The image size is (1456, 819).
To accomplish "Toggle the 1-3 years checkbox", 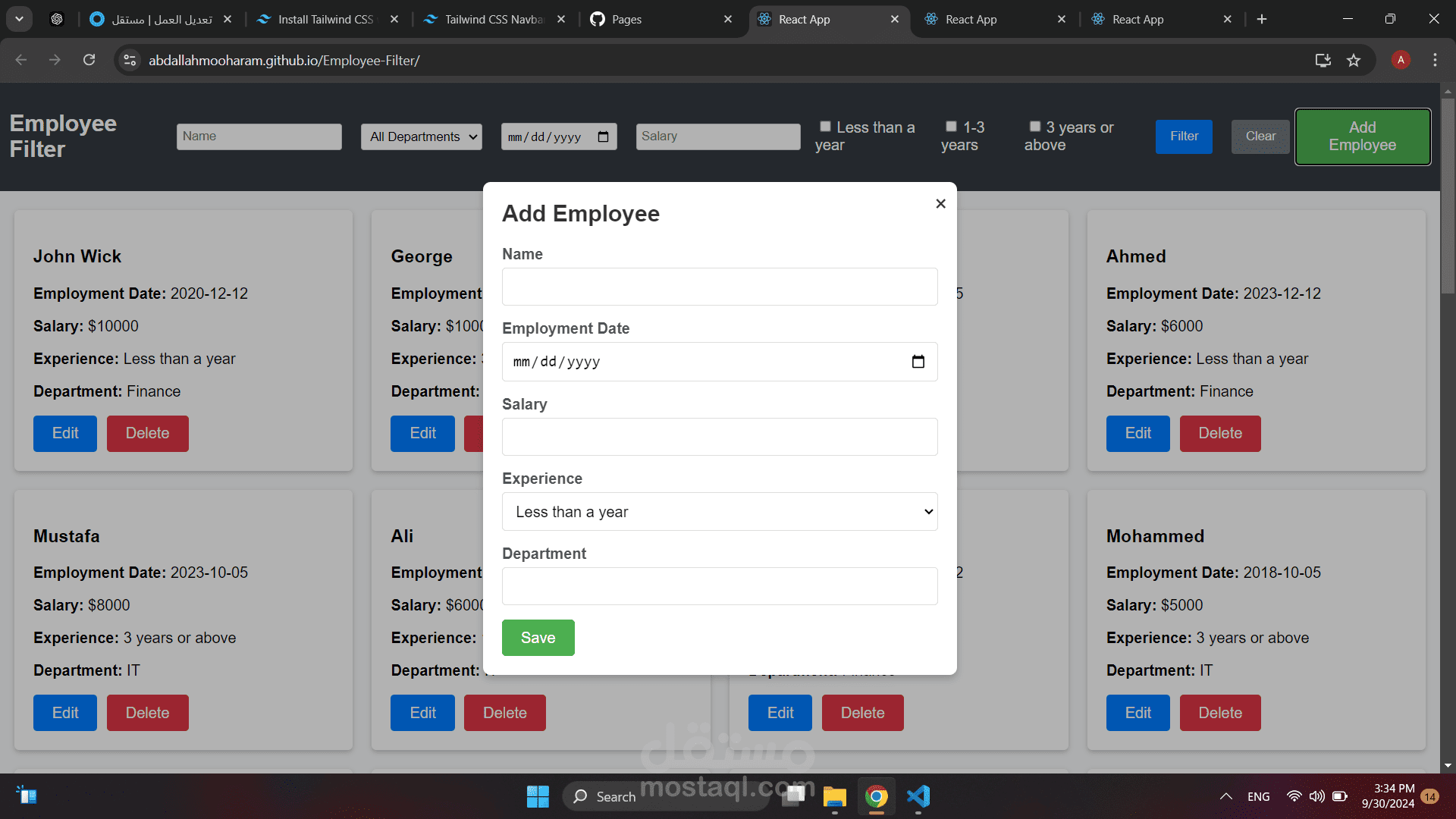I will [x=951, y=127].
